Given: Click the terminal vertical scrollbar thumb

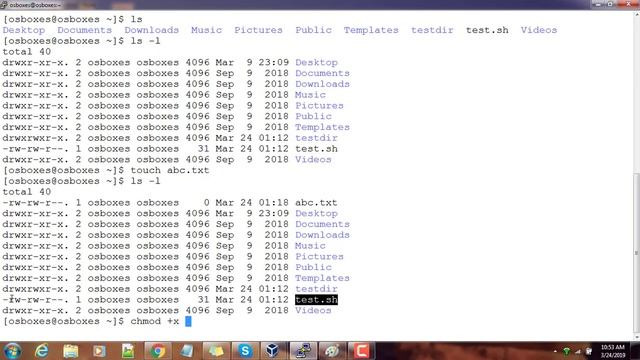Looking at the screenshot, I should 636,253.
